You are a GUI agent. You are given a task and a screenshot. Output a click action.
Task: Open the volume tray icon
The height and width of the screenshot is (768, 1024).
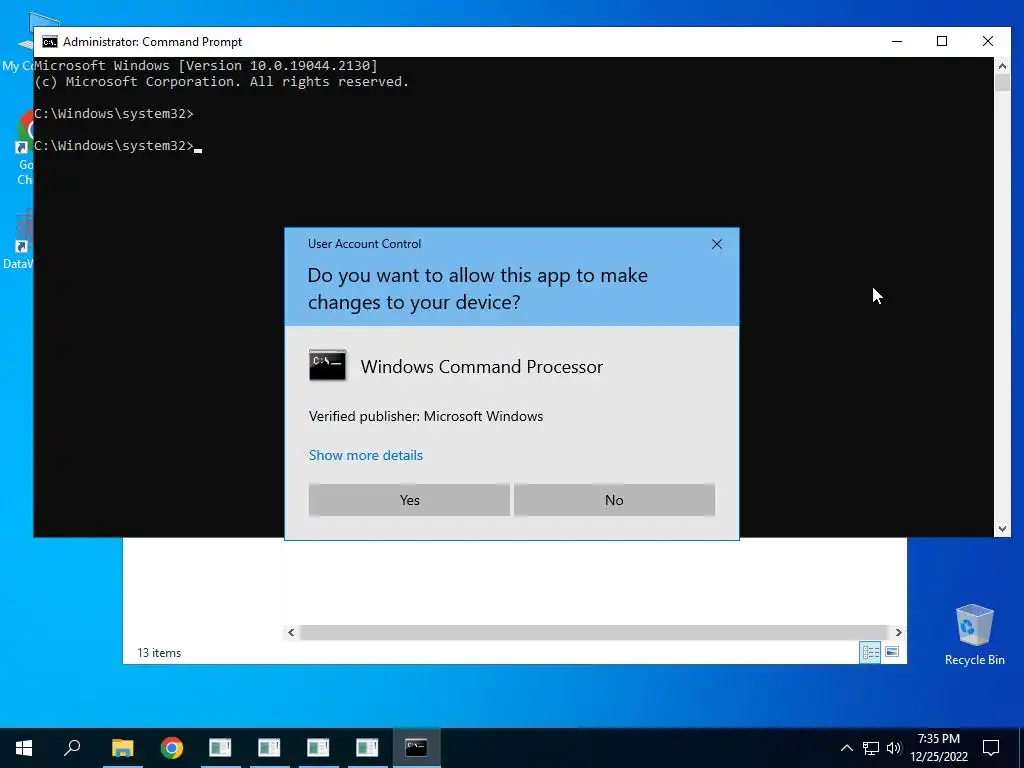coord(894,748)
